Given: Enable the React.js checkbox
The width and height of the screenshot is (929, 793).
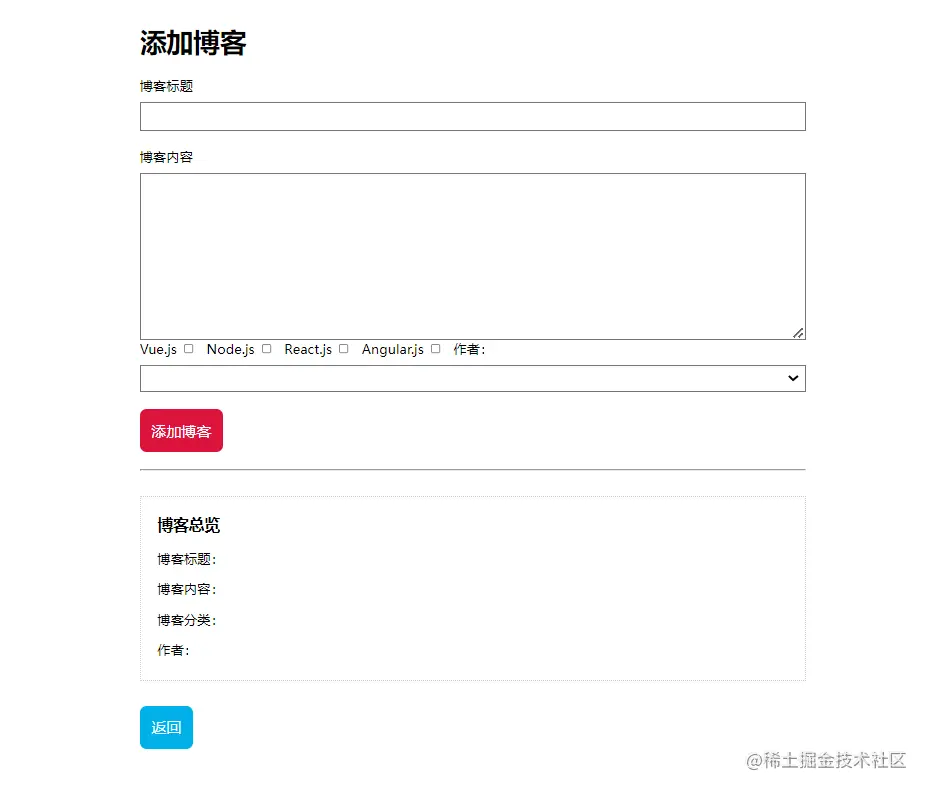Looking at the screenshot, I should 343,349.
